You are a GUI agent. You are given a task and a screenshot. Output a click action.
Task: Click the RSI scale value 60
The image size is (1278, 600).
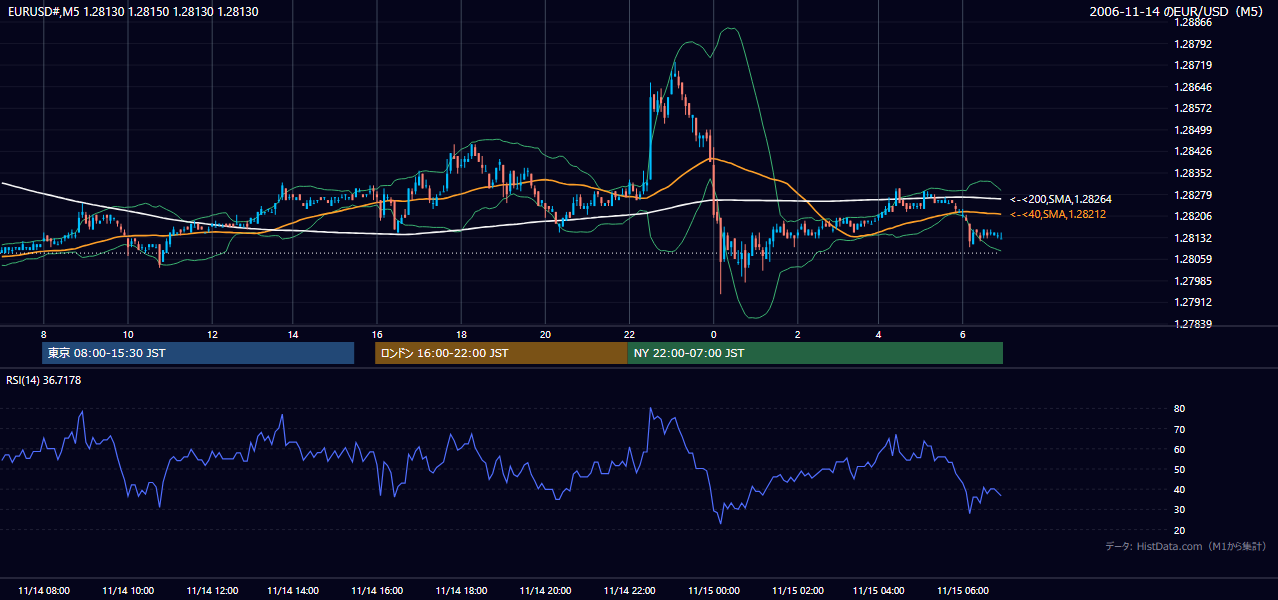click(1180, 449)
